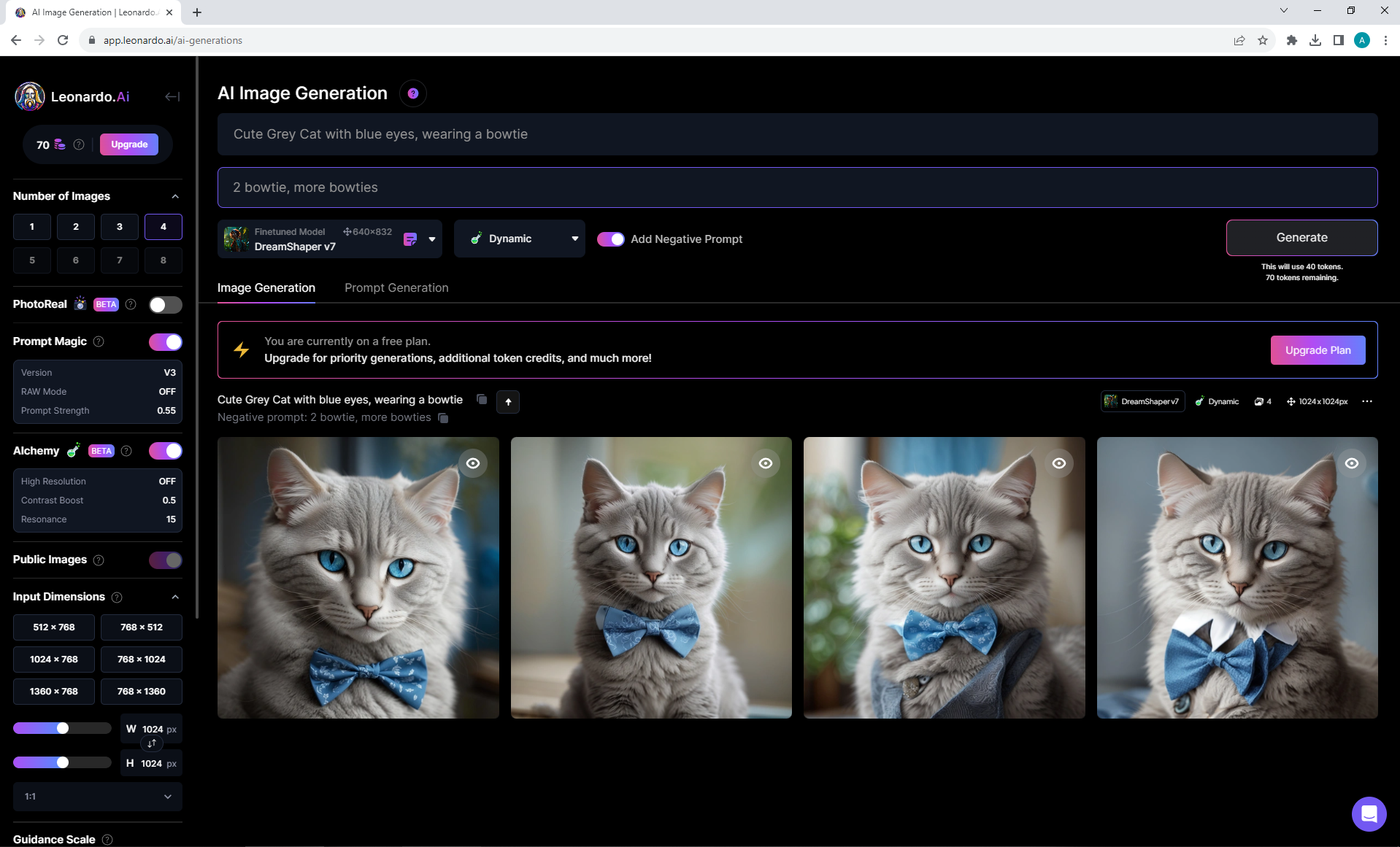This screenshot has width=1400, height=847.
Task: Click the DreamShaper v7 tag on generation row
Action: click(1142, 401)
